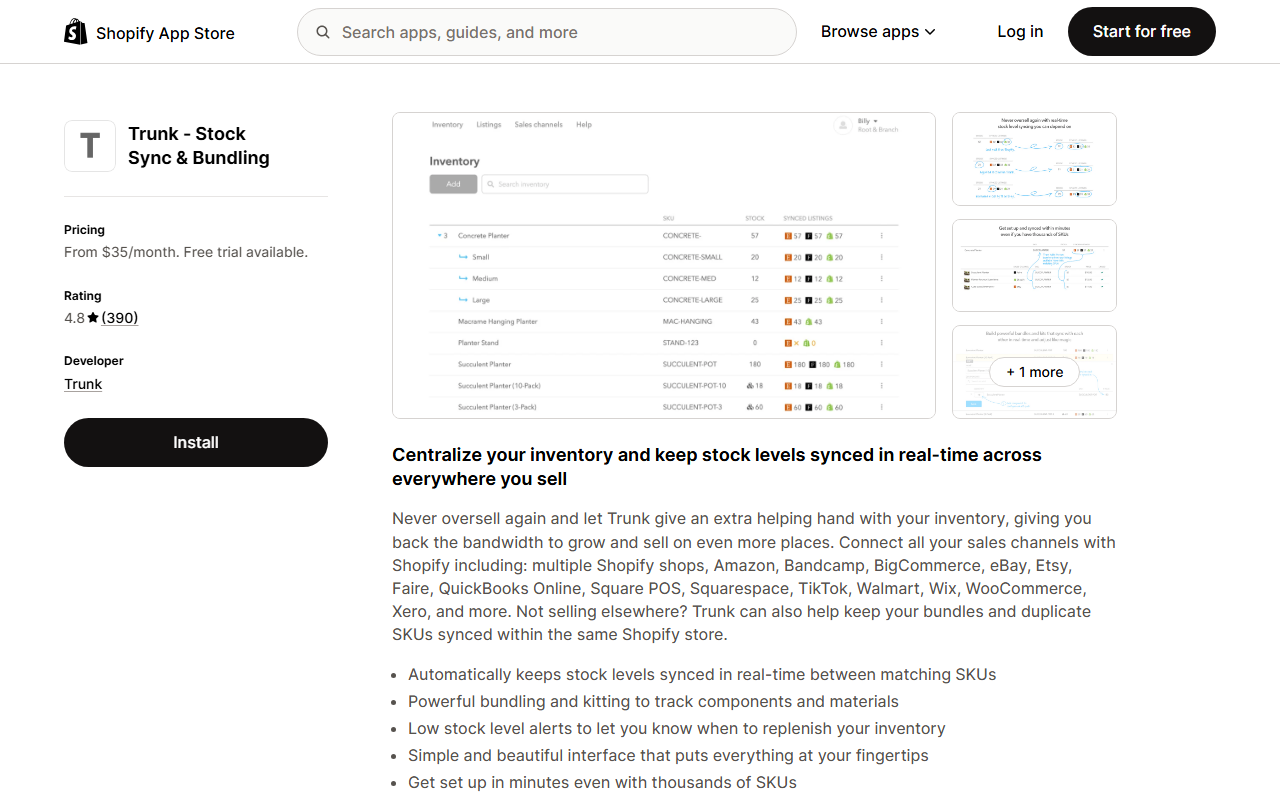The height and width of the screenshot is (800, 1280).
Task: Click the Get set up in minutes bullet
Action: coord(602,782)
